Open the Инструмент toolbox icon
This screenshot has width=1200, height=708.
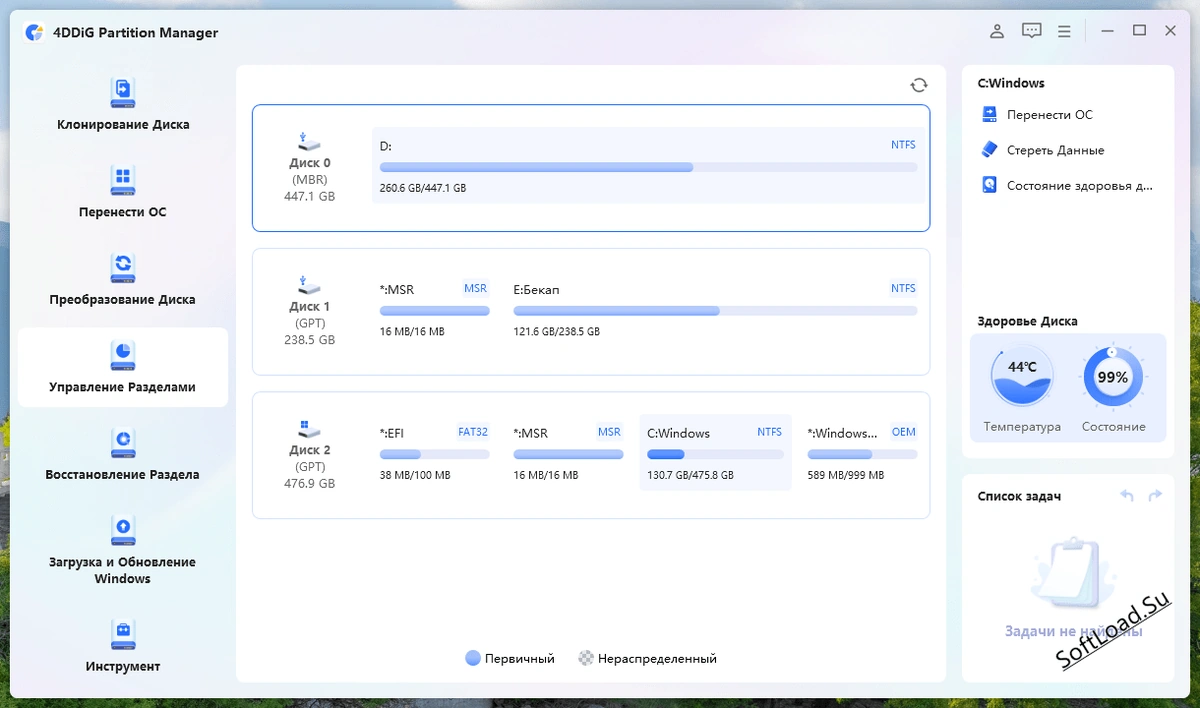[x=122, y=634]
